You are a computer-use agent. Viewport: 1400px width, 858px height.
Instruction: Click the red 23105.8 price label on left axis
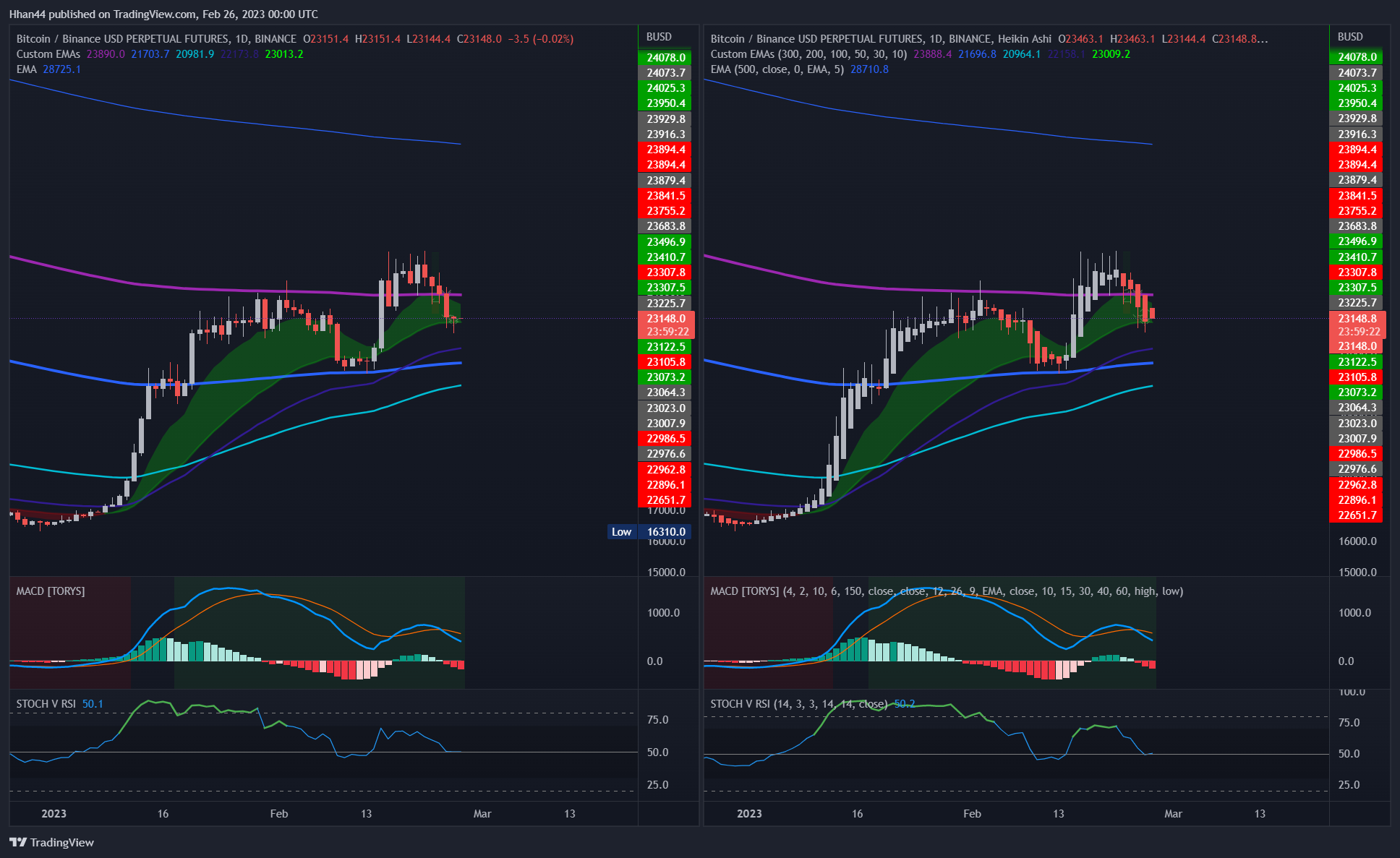click(665, 362)
